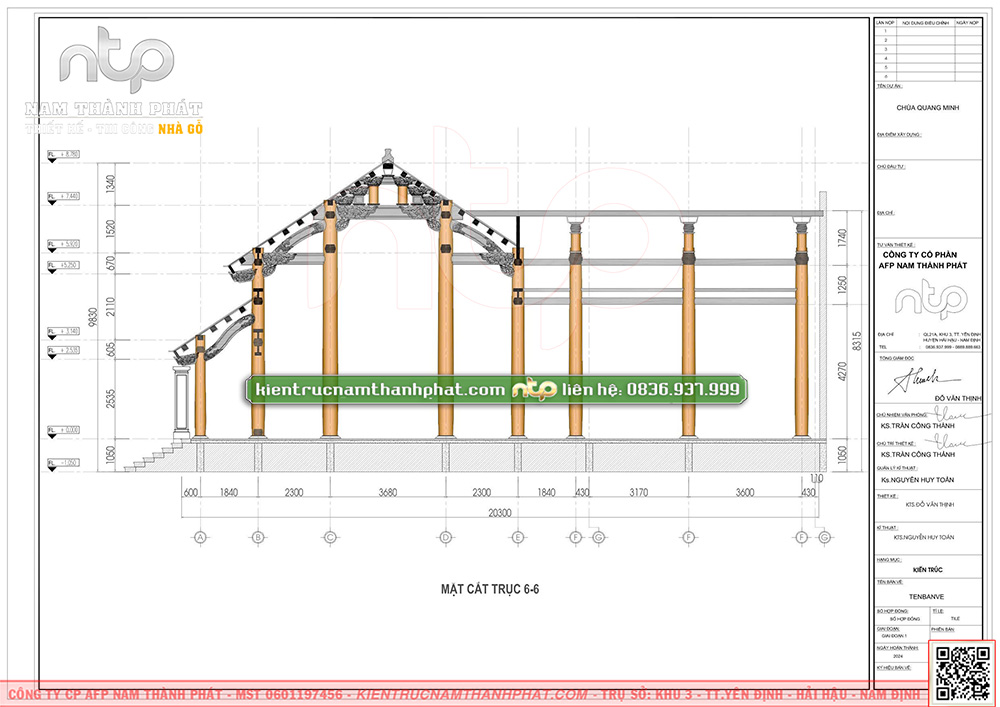Image resolution: width=1000 pixels, height=707 pixels.
Task: Select the 1520 vertical dimension
Action: (x=111, y=230)
